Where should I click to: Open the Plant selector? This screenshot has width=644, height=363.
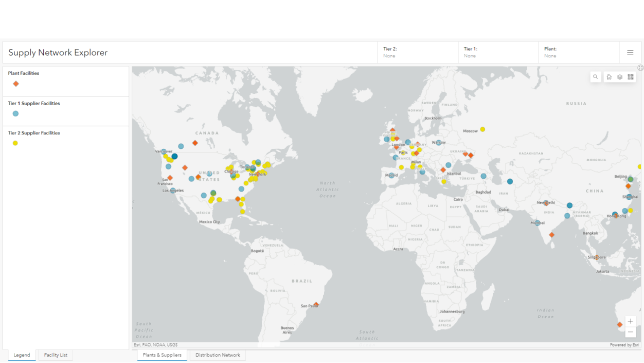[x=579, y=53]
